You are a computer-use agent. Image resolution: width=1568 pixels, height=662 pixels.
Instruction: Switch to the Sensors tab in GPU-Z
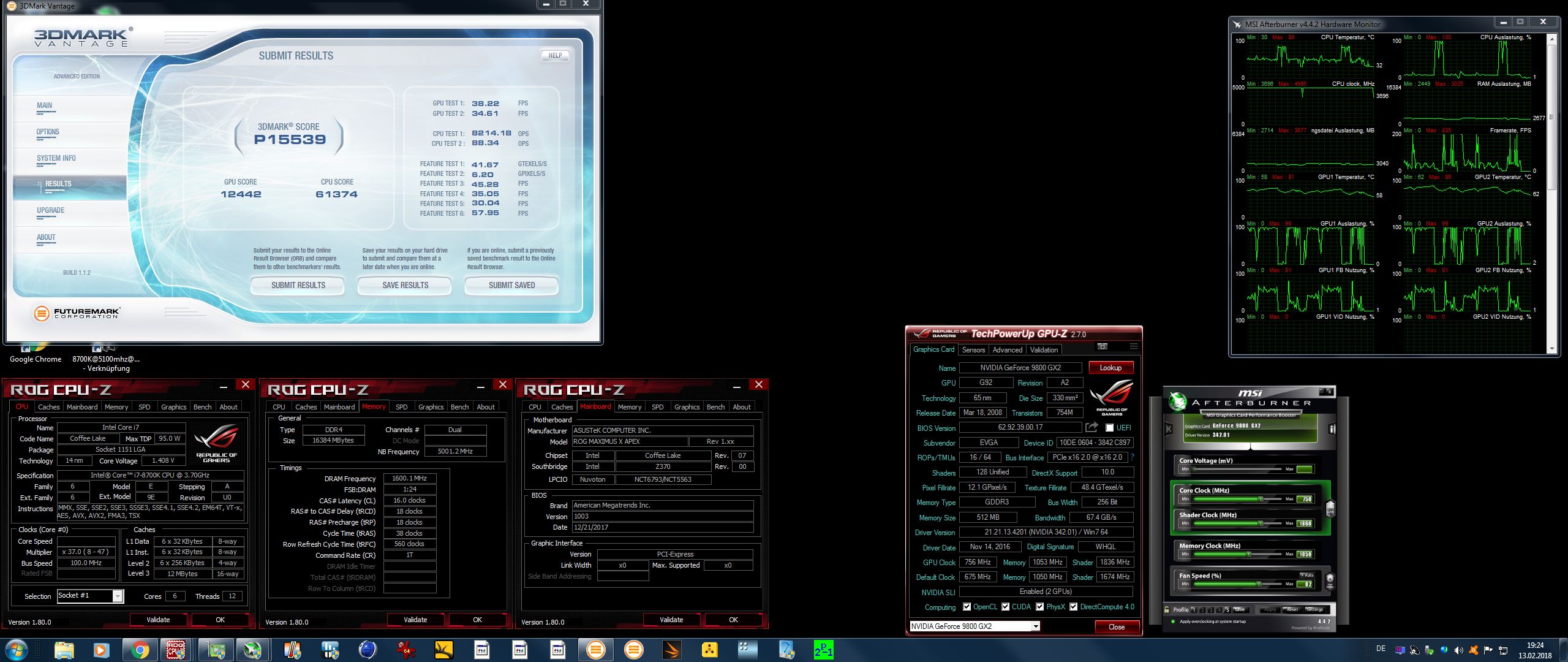pyautogui.click(x=973, y=350)
